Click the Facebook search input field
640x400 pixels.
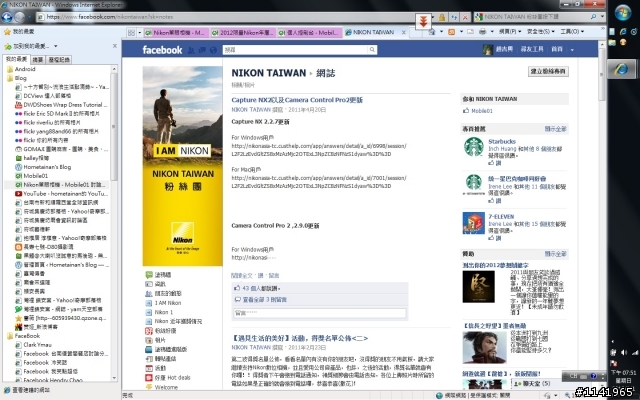[x=295, y=50]
